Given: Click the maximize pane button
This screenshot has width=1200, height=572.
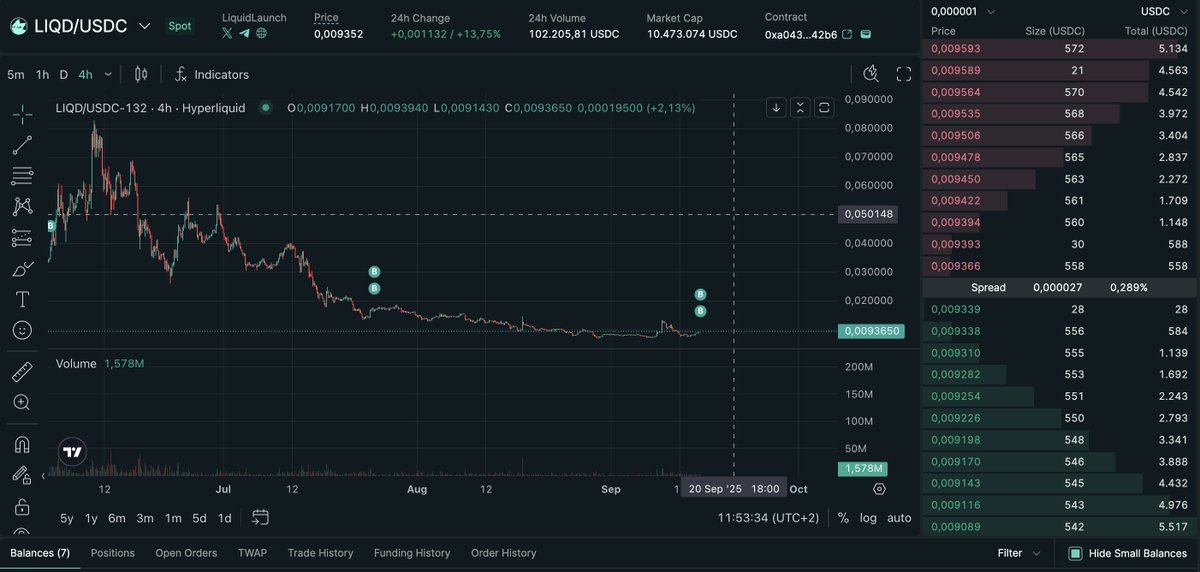Looking at the screenshot, I should (x=824, y=107).
